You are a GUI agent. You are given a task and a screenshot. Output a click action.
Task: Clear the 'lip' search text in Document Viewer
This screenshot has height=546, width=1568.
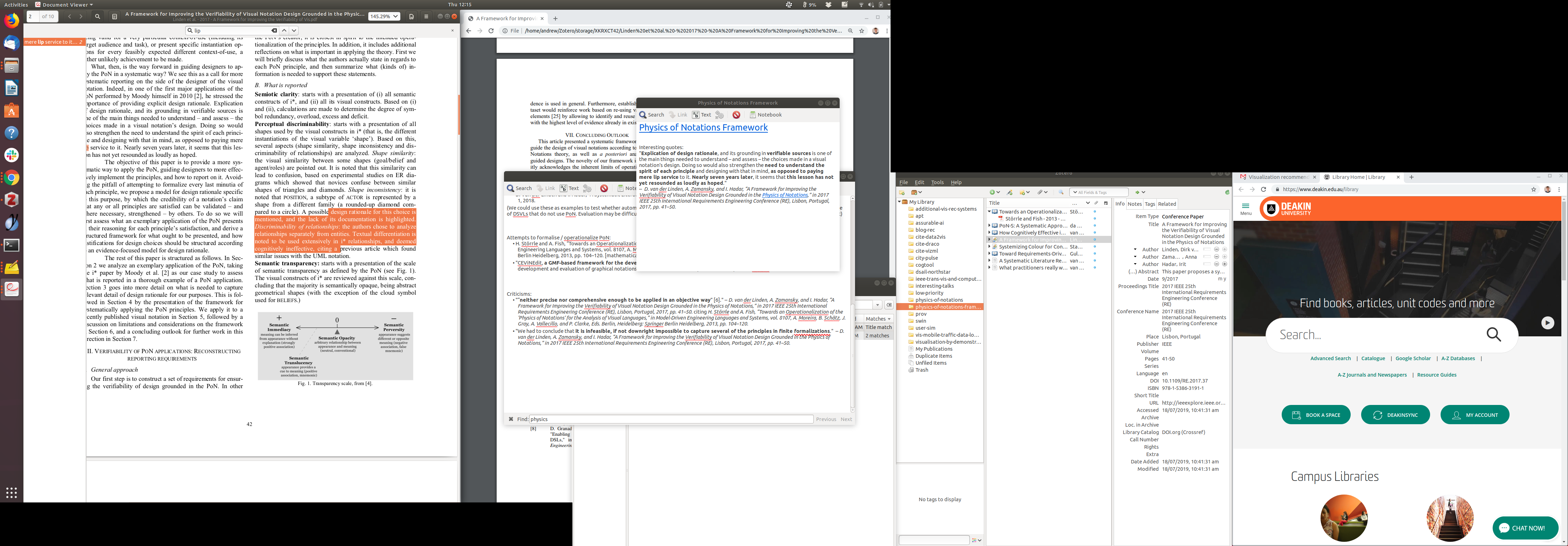[274, 30]
